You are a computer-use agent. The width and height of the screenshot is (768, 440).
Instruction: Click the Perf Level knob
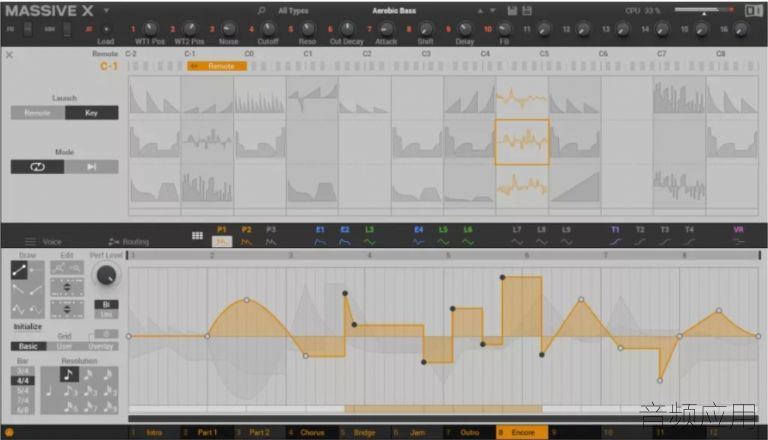coord(106,276)
